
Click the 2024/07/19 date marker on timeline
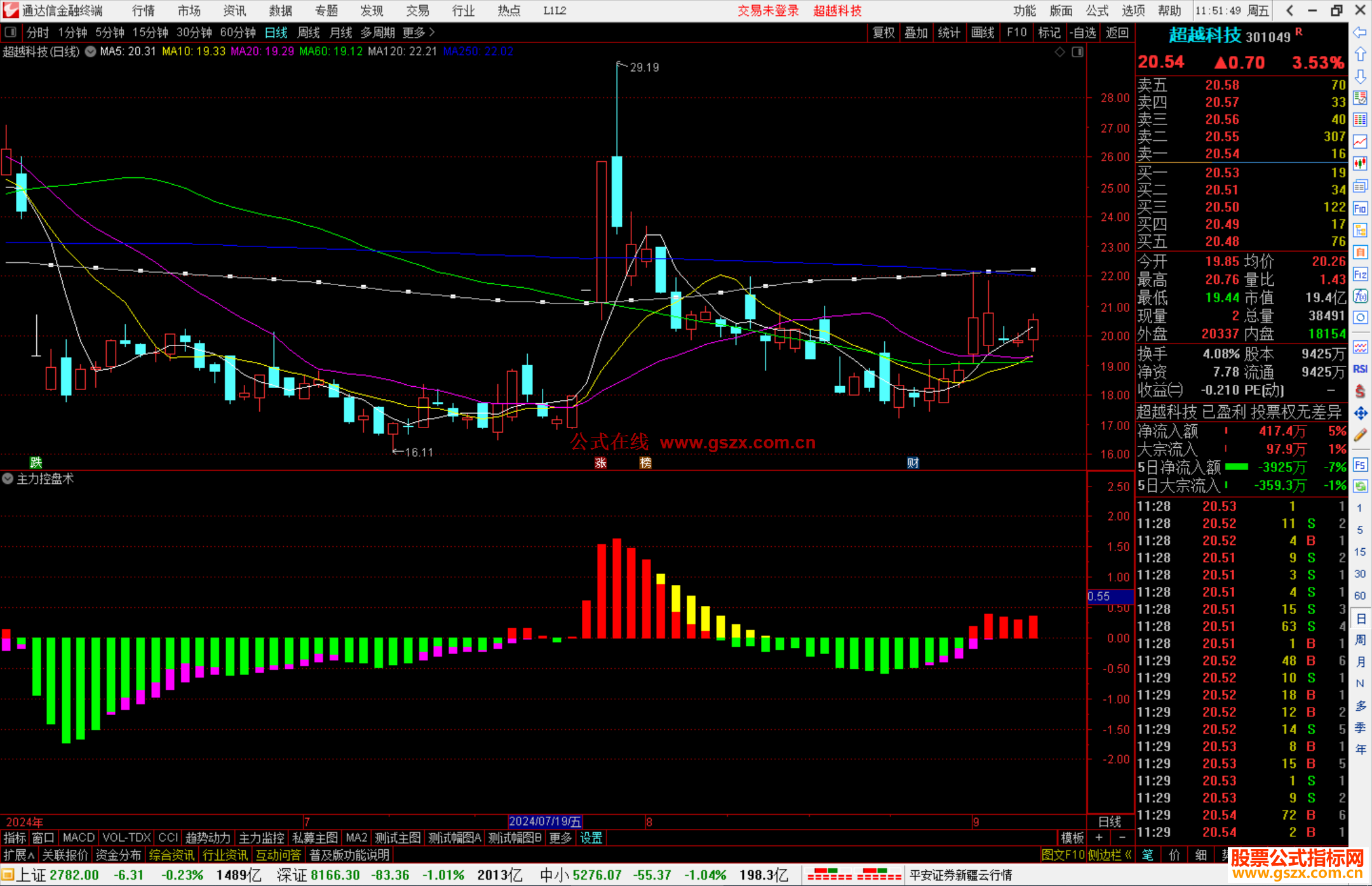coord(545,821)
